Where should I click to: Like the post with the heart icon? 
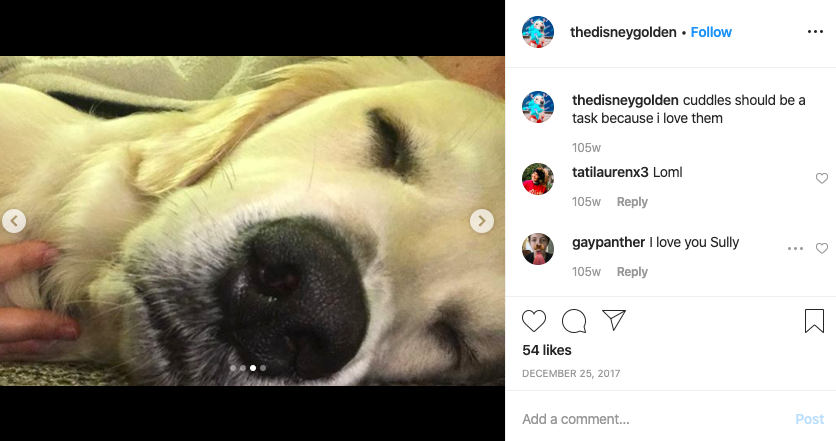click(534, 321)
